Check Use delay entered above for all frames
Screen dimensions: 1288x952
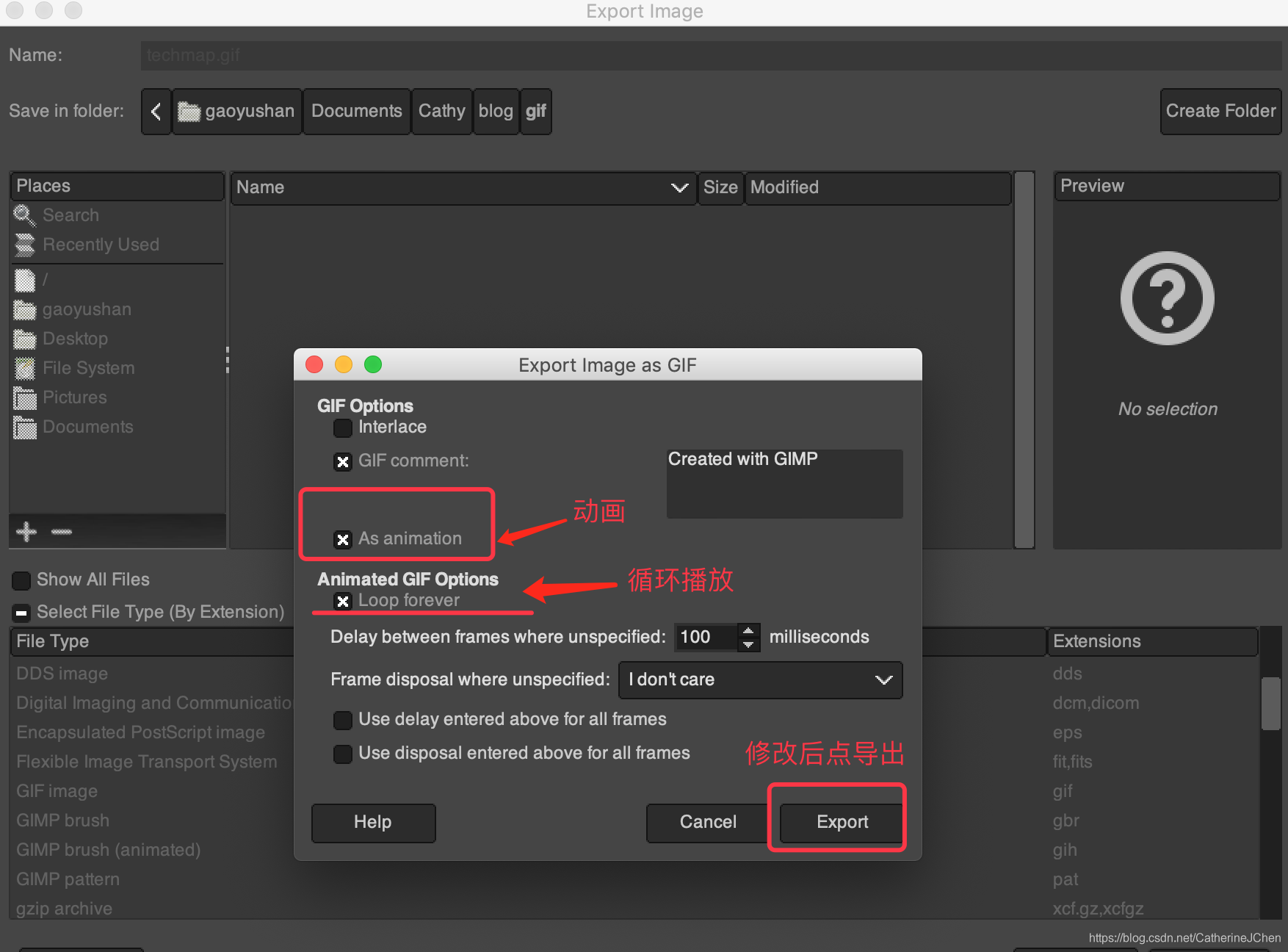click(x=342, y=720)
